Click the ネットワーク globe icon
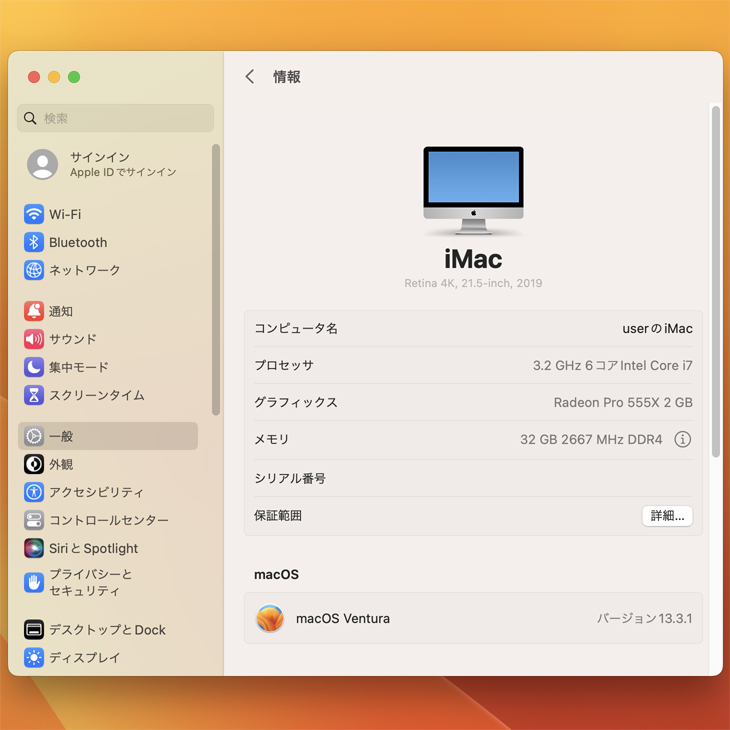The width and height of the screenshot is (730, 730). pyautogui.click(x=34, y=270)
